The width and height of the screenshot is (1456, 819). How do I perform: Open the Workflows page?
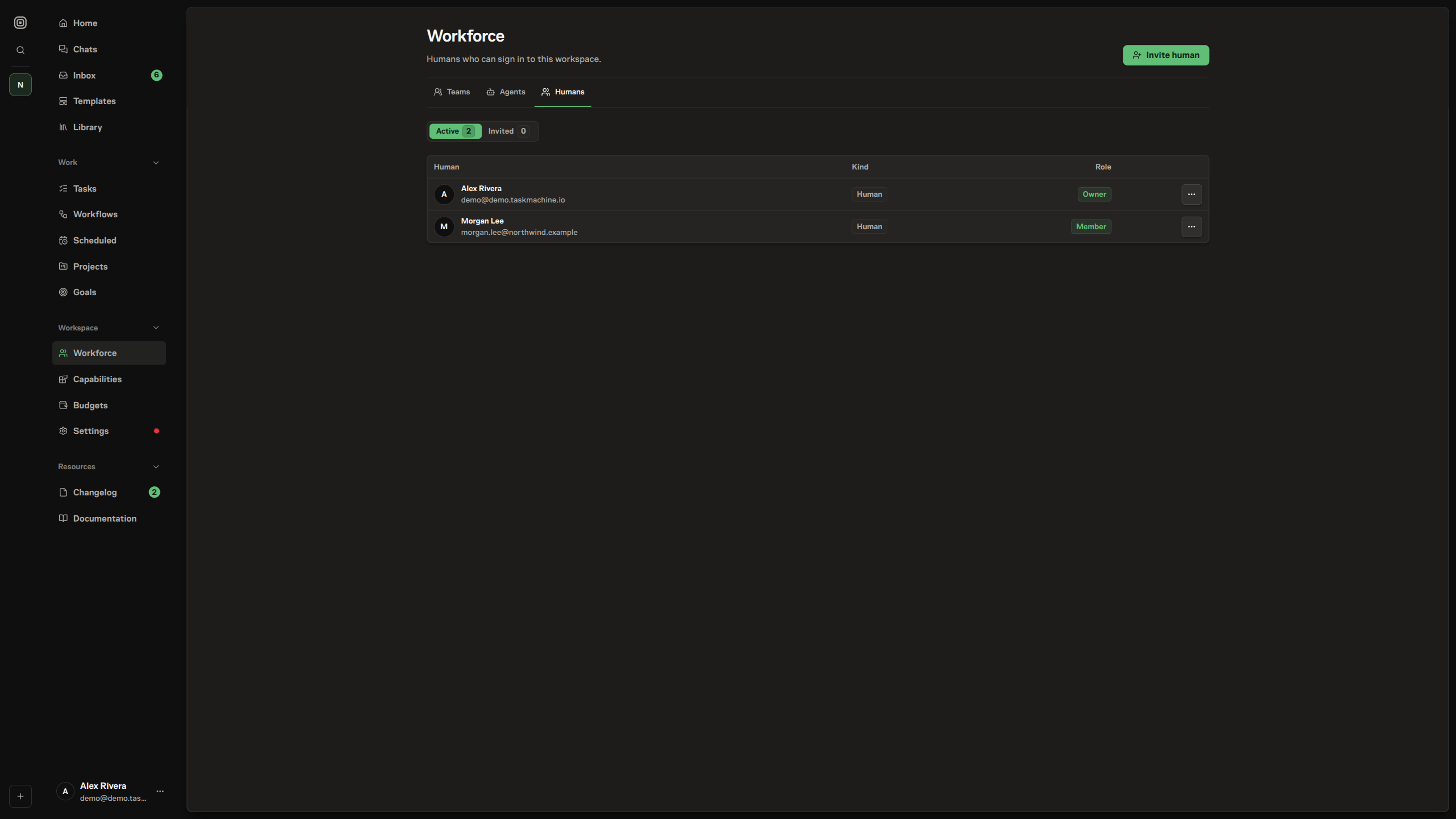pos(109,214)
